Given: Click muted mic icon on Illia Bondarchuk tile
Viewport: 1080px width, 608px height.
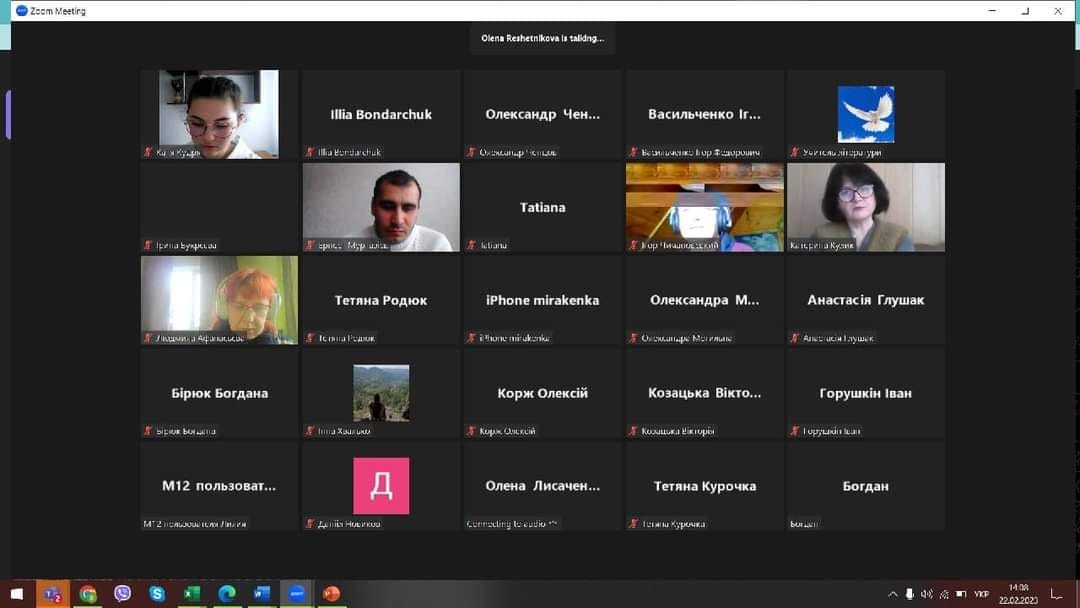Looking at the screenshot, I should [310, 153].
